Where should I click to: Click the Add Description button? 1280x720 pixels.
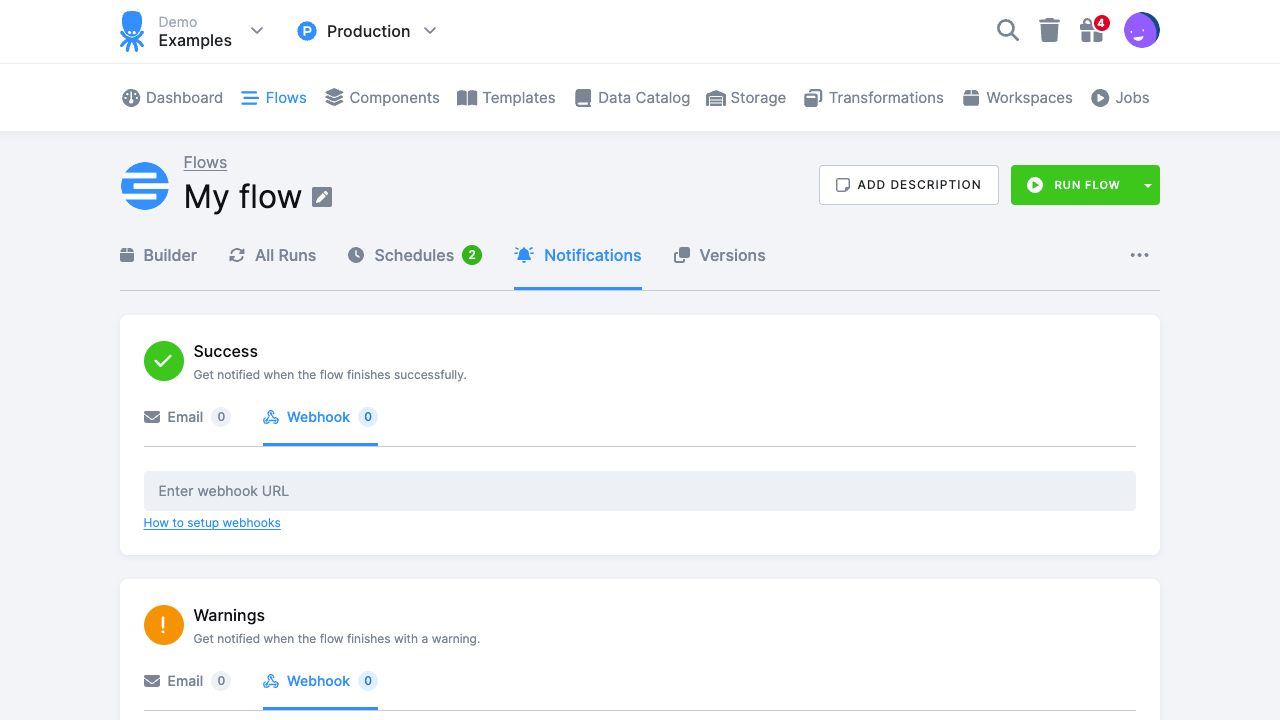(x=908, y=185)
